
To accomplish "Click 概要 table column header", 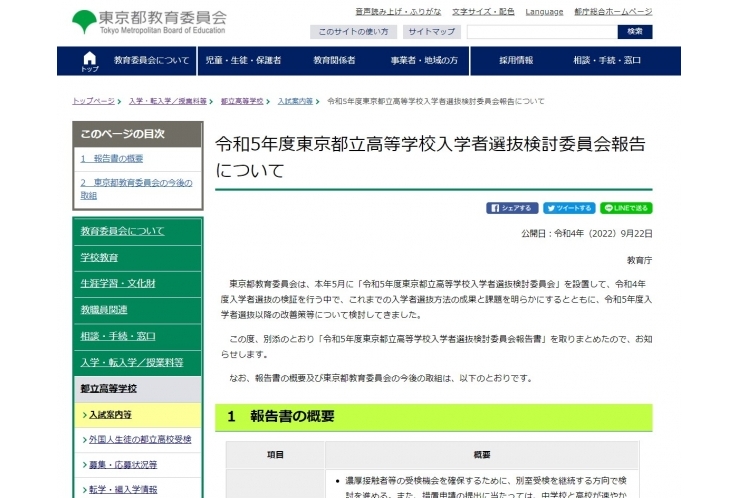I will point(482,455).
